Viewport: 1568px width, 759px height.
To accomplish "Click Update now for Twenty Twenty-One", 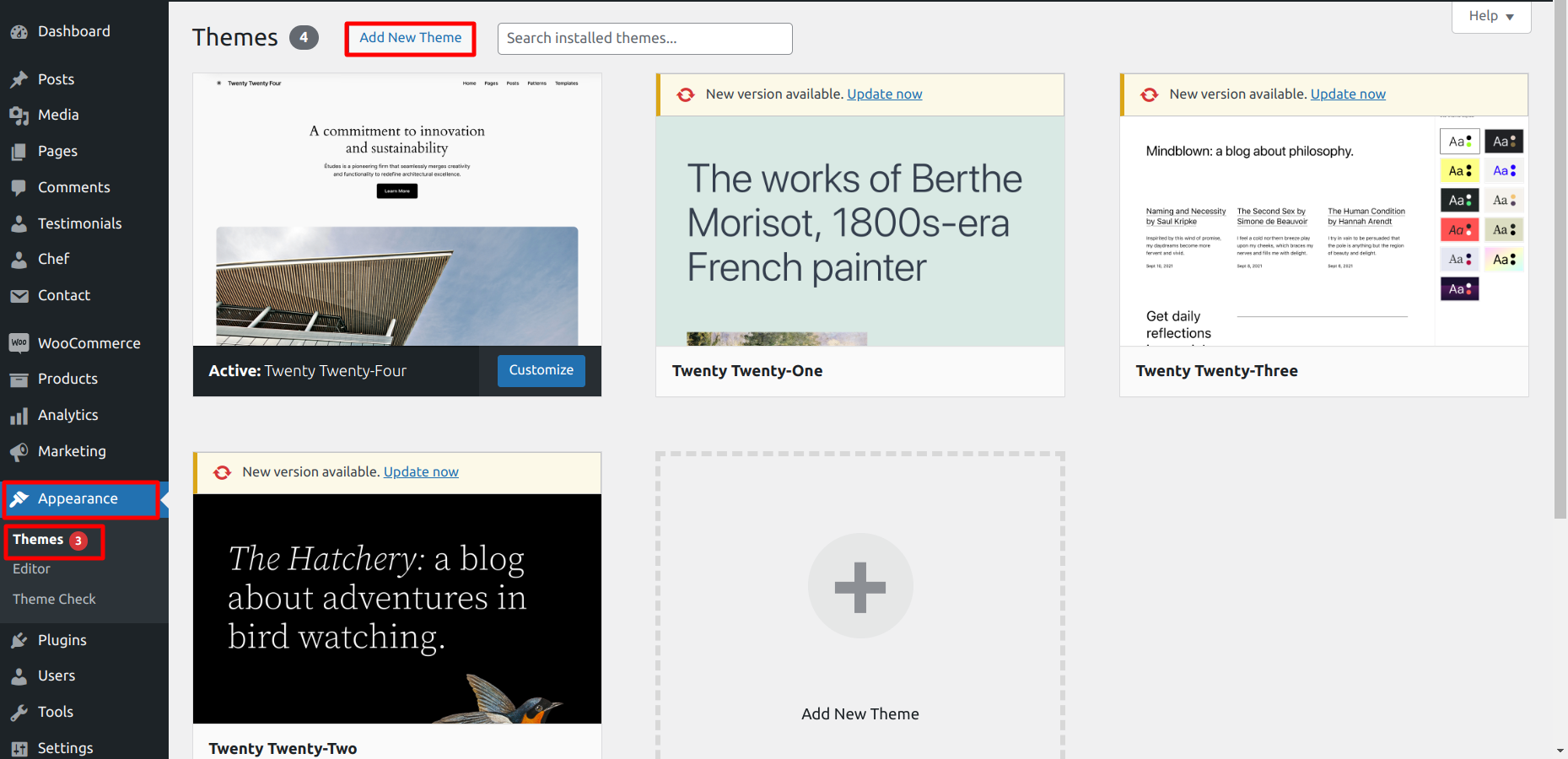I will [884, 94].
